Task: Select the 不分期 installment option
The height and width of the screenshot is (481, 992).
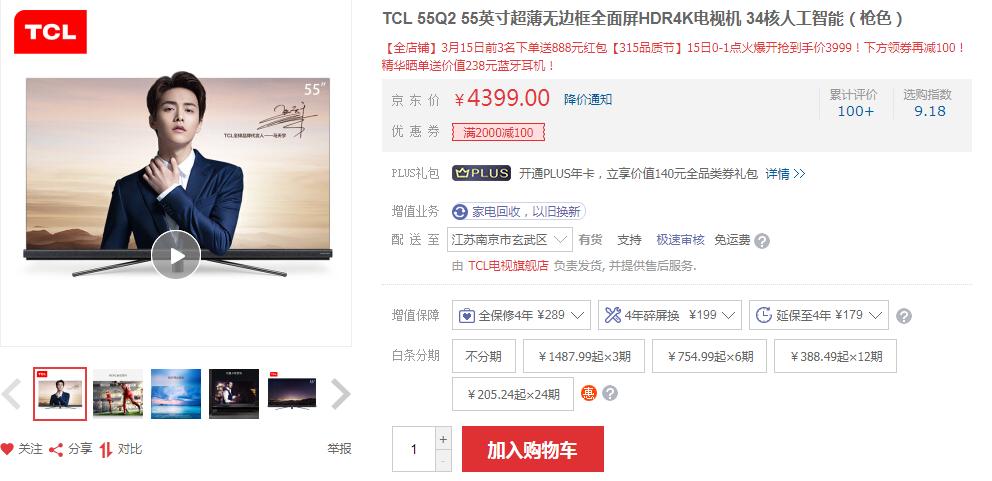Action: [x=483, y=356]
